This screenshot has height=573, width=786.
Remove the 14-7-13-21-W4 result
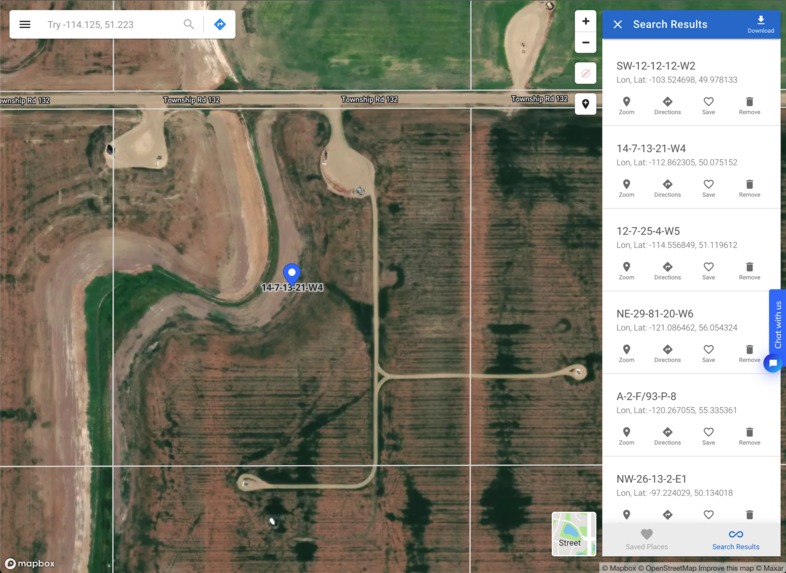(x=749, y=188)
